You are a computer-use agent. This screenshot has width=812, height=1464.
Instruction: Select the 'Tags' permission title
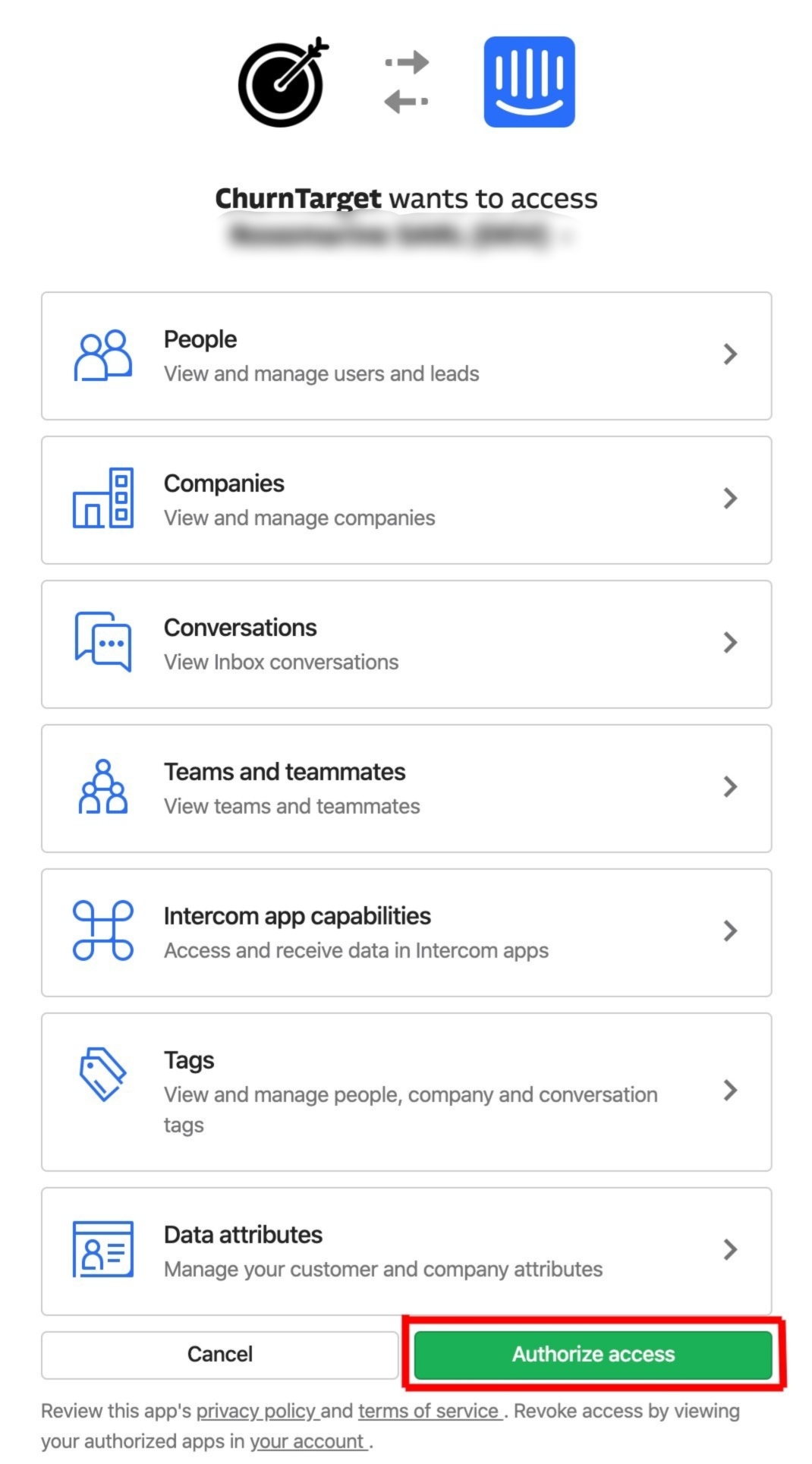(x=189, y=1060)
